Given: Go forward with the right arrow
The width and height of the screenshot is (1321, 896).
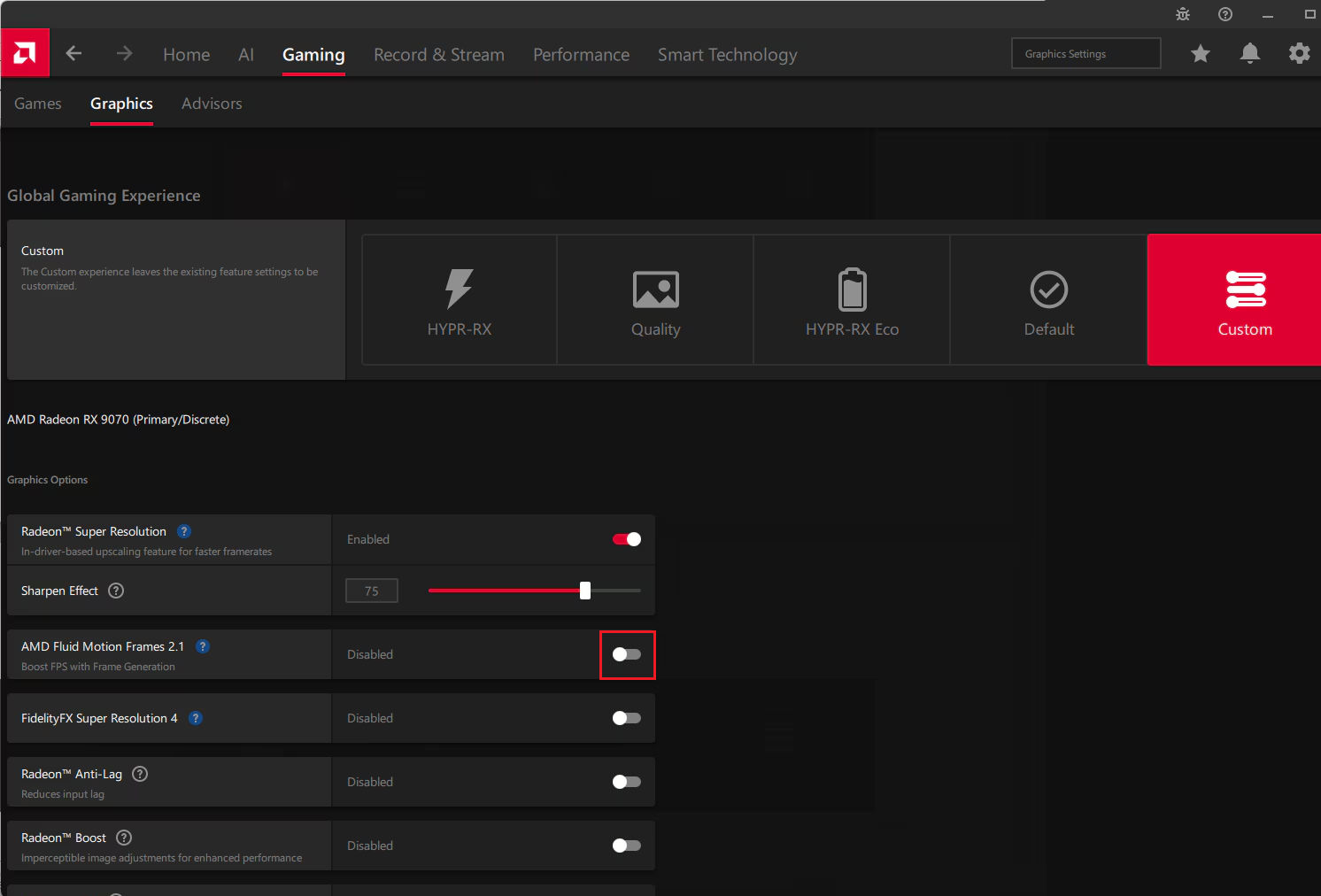Looking at the screenshot, I should click(x=124, y=53).
